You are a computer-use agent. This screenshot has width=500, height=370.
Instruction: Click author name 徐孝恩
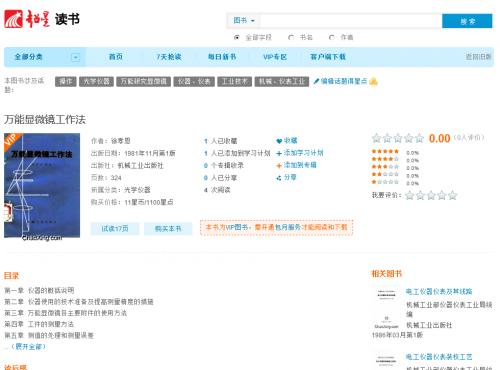[120, 141]
